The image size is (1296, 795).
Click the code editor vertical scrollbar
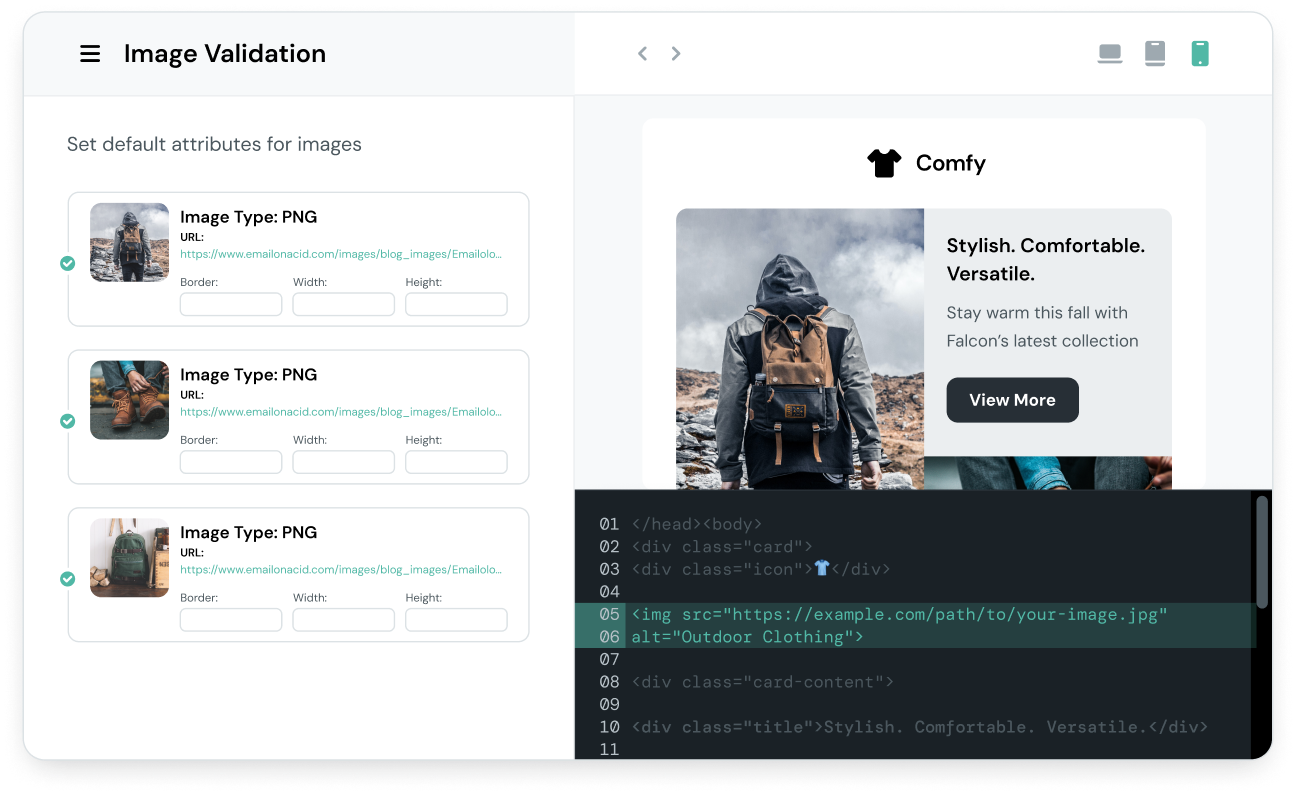(1262, 552)
